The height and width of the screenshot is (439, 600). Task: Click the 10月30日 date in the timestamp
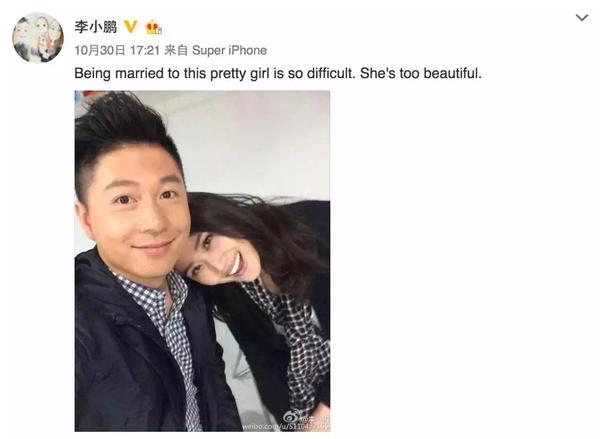[x=100, y=50]
